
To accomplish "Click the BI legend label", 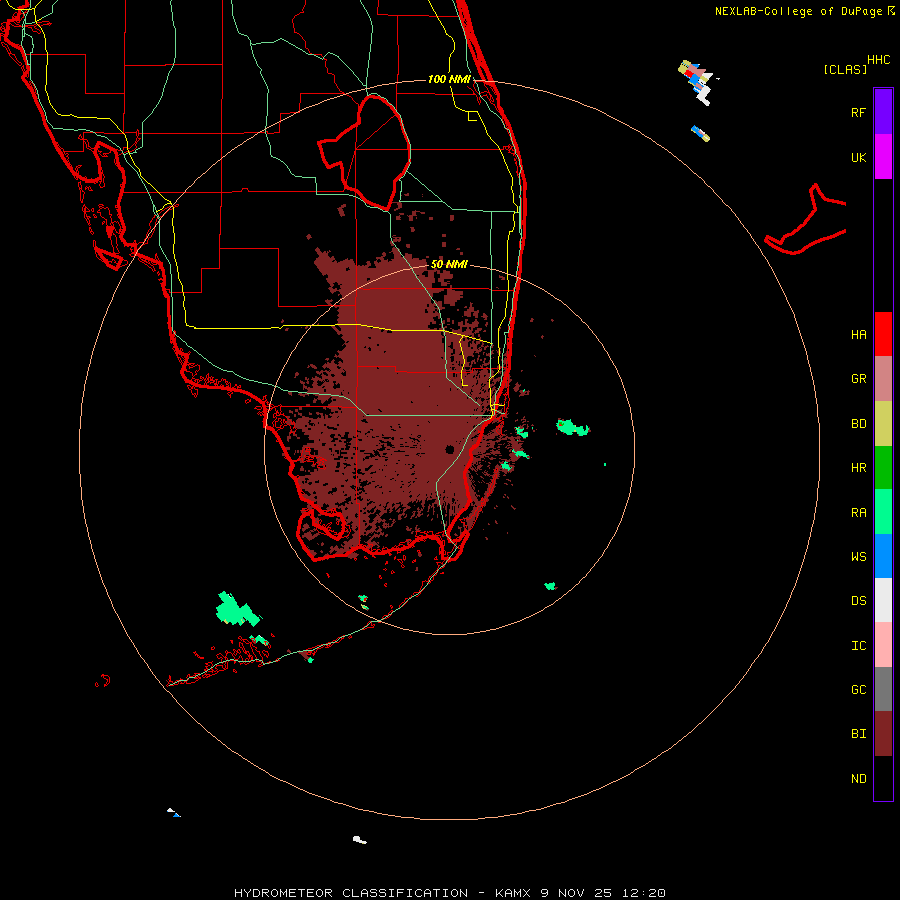I will point(858,734).
